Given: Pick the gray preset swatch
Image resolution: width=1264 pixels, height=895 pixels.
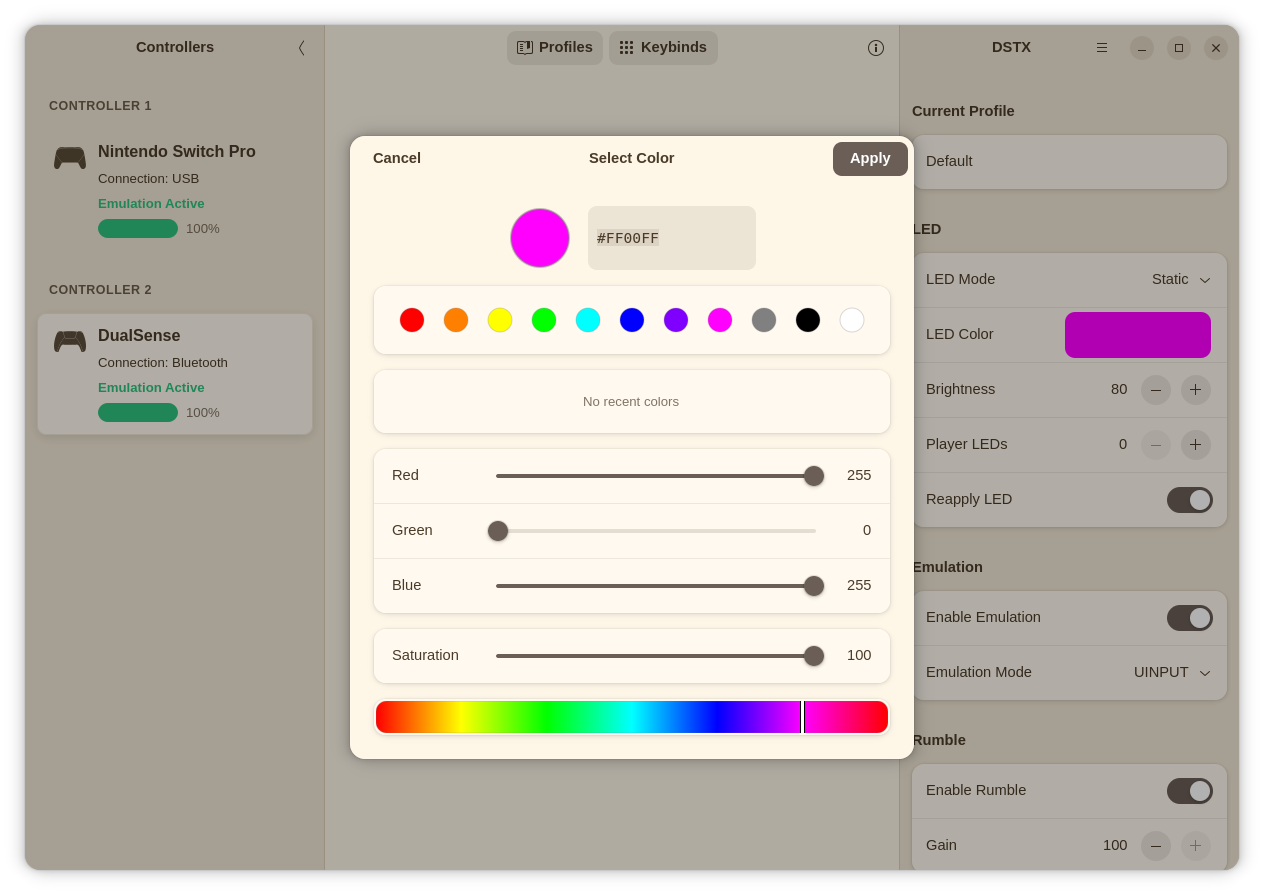Looking at the screenshot, I should pos(764,320).
